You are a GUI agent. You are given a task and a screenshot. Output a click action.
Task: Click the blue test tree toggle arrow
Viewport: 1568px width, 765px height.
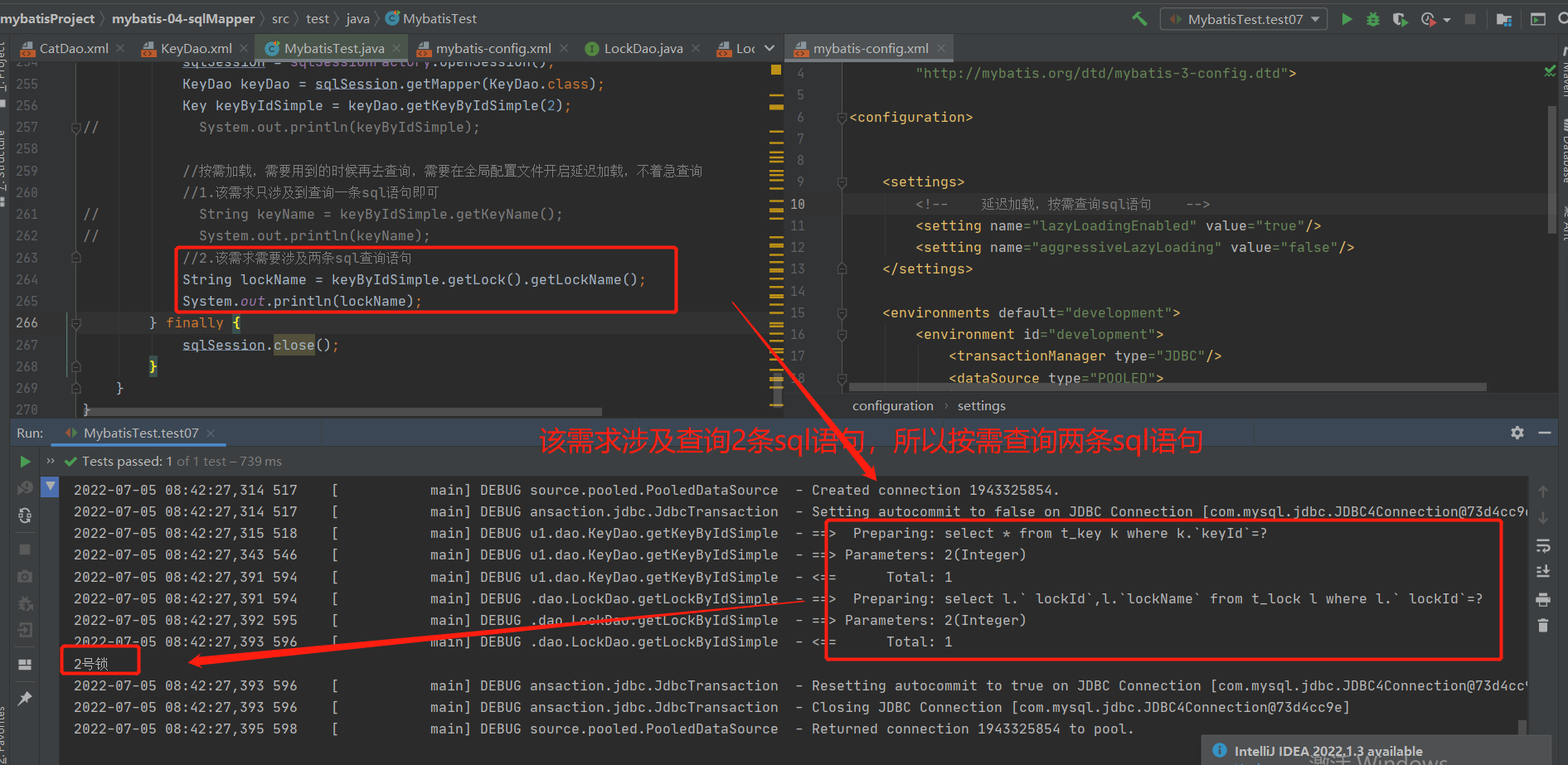pyautogui.click(x=51, y=487)
